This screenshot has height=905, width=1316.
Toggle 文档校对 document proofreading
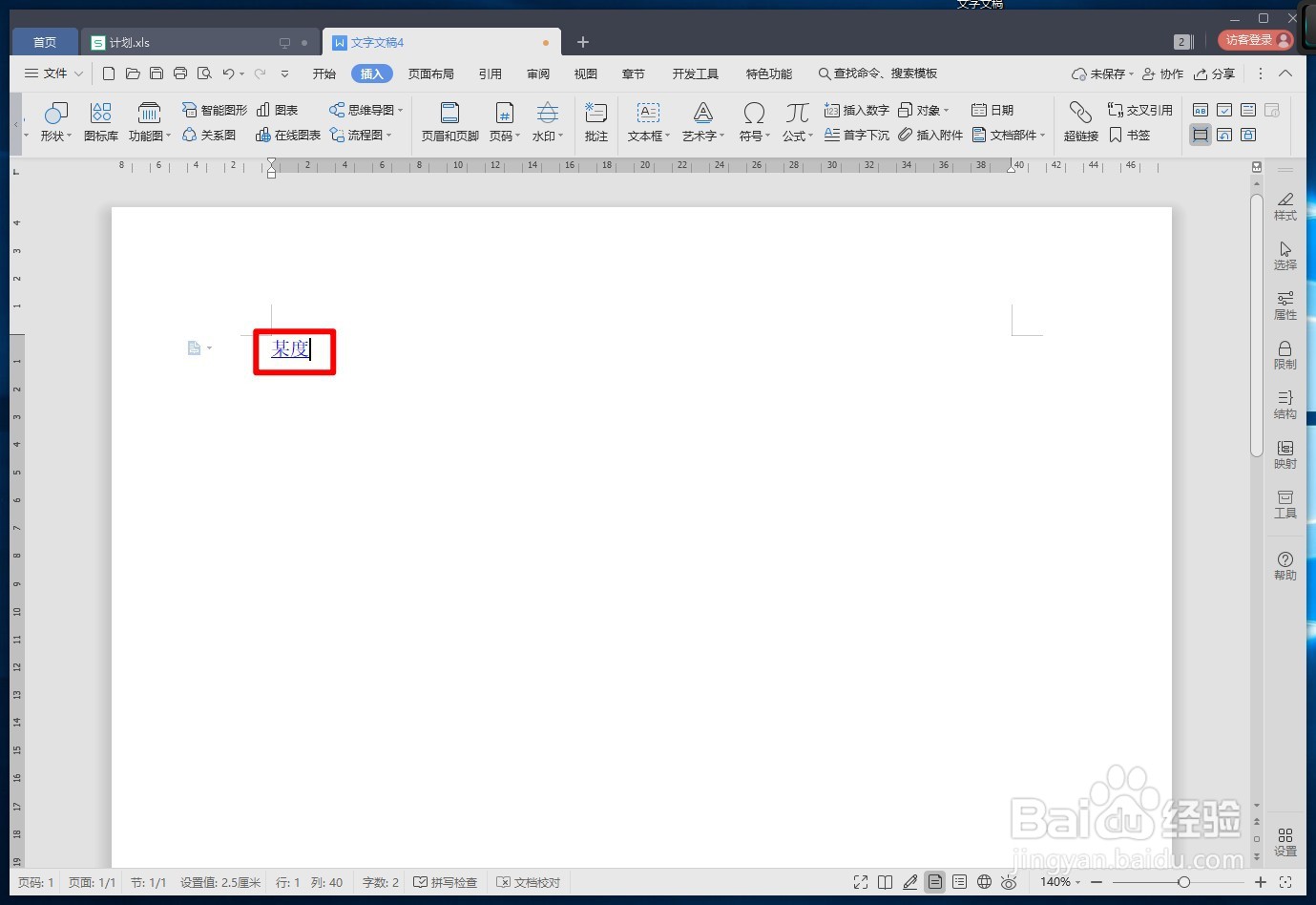click(529, 882)
